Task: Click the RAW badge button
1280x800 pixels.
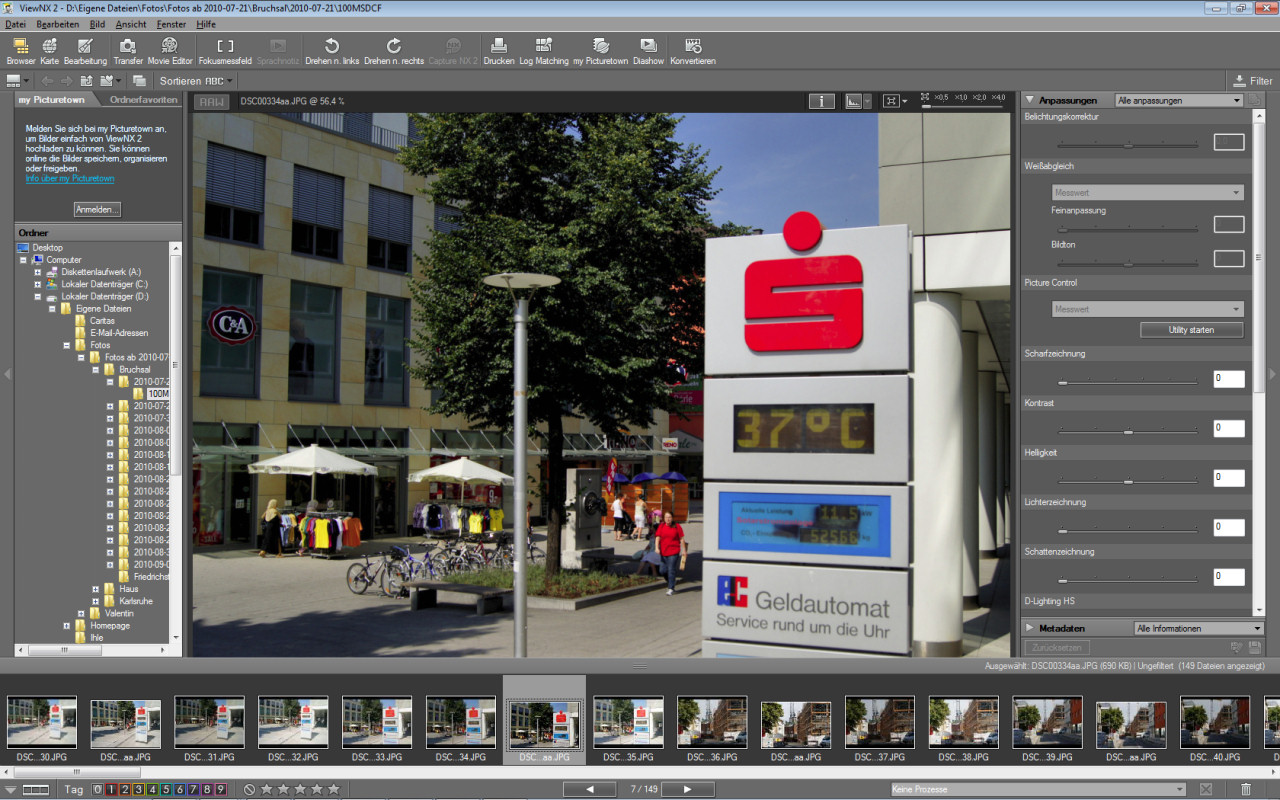Action: point(211,101)
